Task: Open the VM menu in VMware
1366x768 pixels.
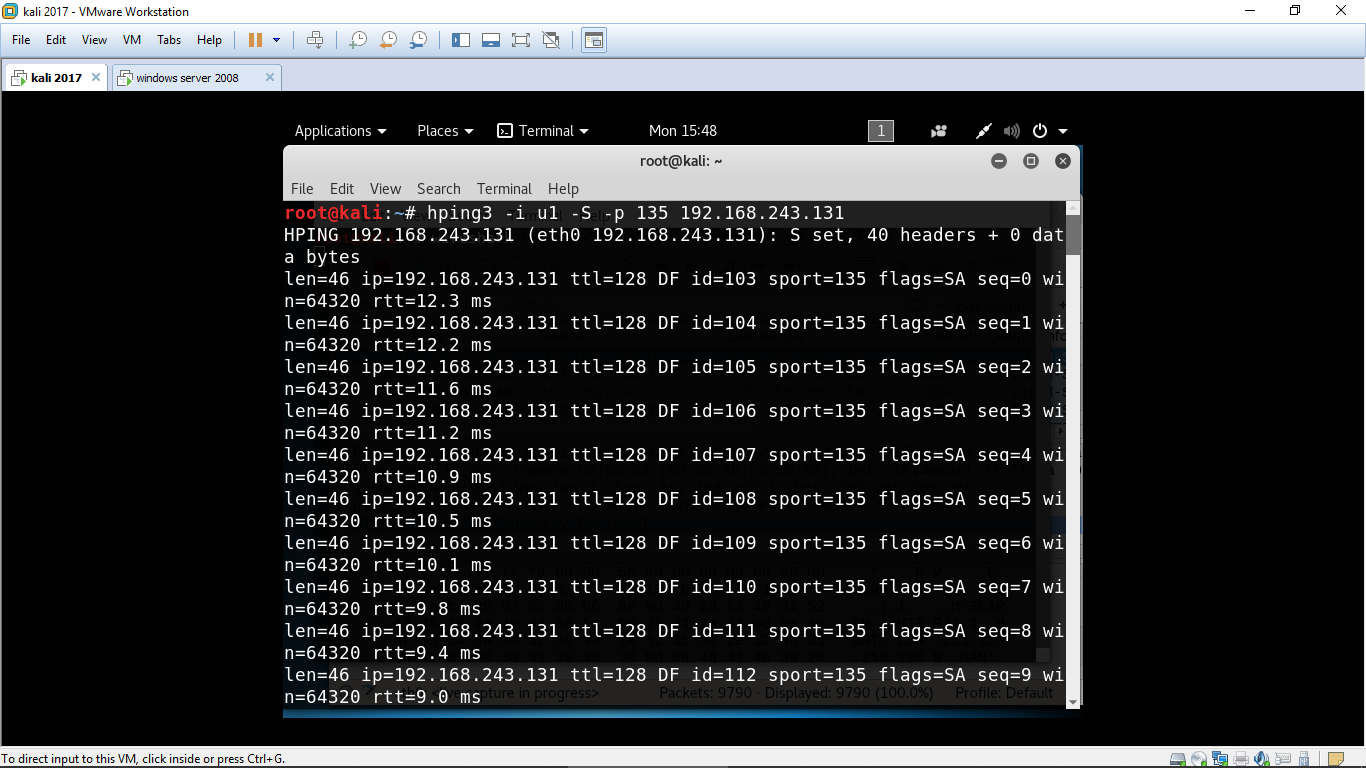Action: pos(131,40)
